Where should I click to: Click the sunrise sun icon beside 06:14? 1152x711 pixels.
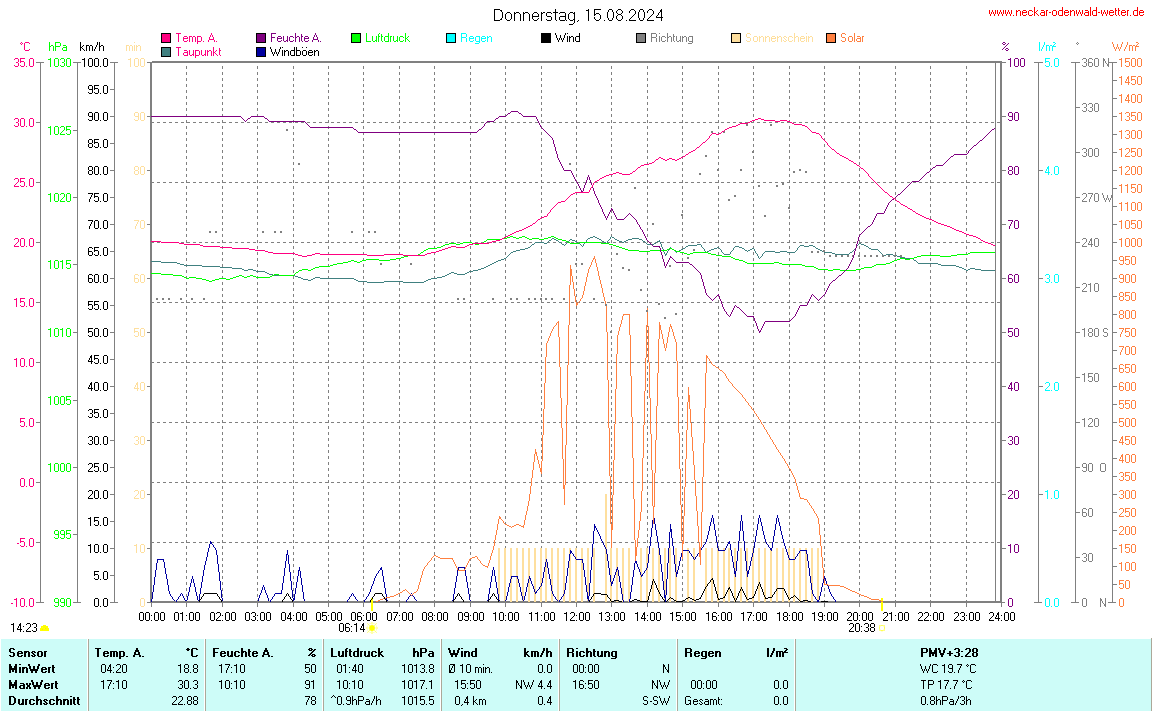[373, 628]
